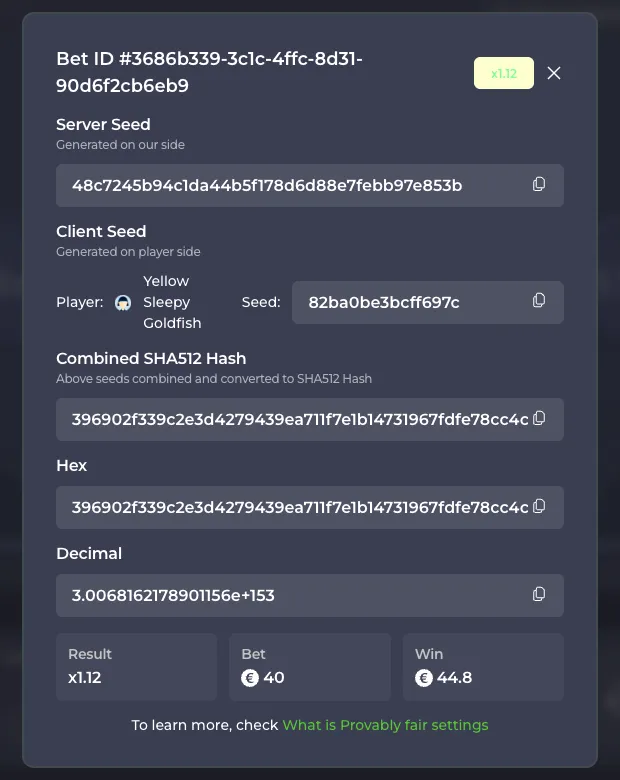This screenshot has width=620, height=780.
Task: Click the euro icon beside Bet 40
Action: pyautogui.click(x=250, y=678)
